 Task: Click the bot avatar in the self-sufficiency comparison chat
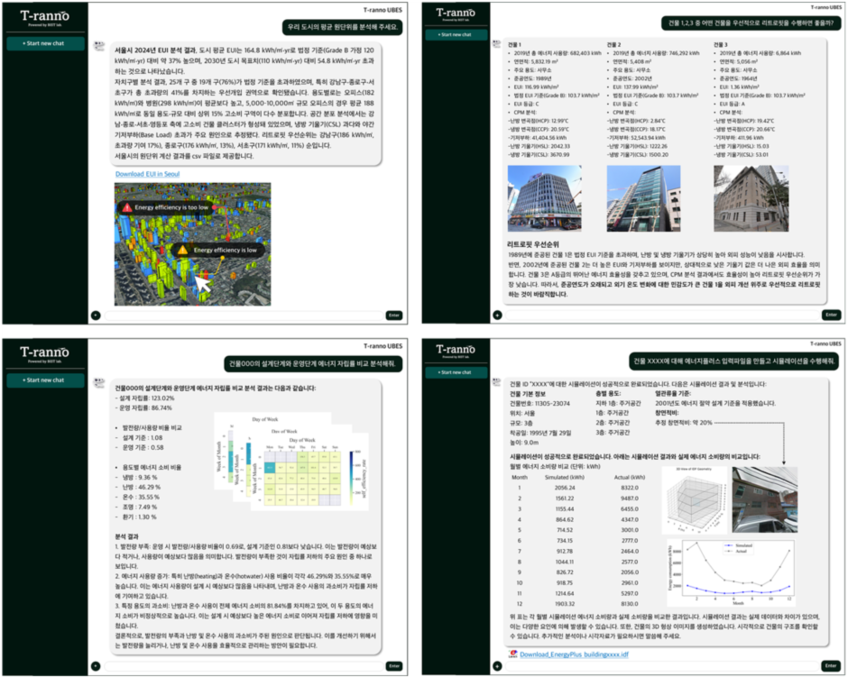click(x=99, y=383)
